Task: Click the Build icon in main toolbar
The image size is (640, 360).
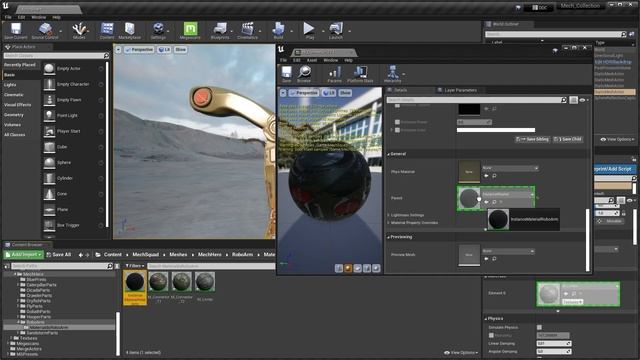Action: [278, 31]
